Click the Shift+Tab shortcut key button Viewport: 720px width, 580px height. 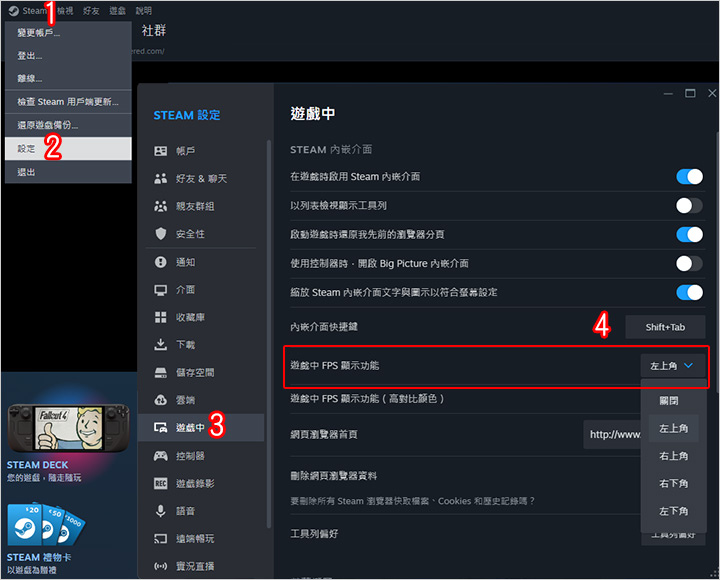coord(665,327)
